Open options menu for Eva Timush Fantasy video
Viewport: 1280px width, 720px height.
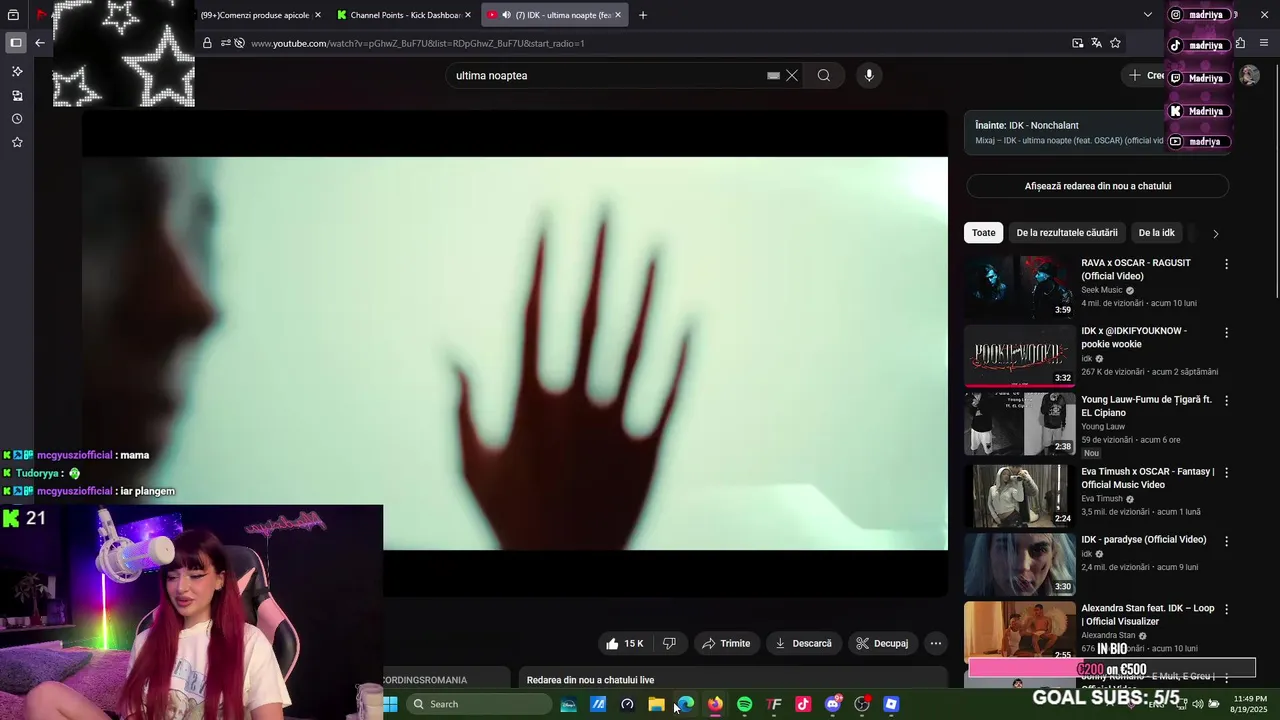[x=1226, y=472]
